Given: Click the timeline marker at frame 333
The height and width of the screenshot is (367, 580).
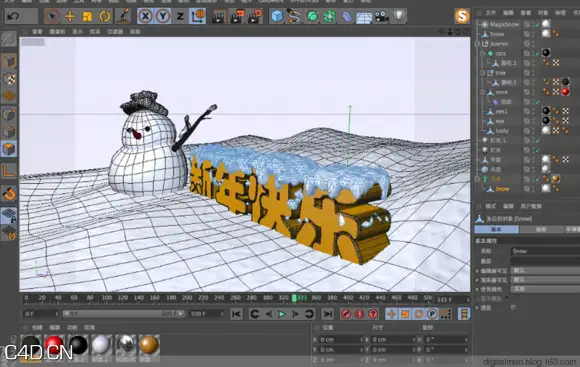Looking at the screenshot, I should point(294,298).
